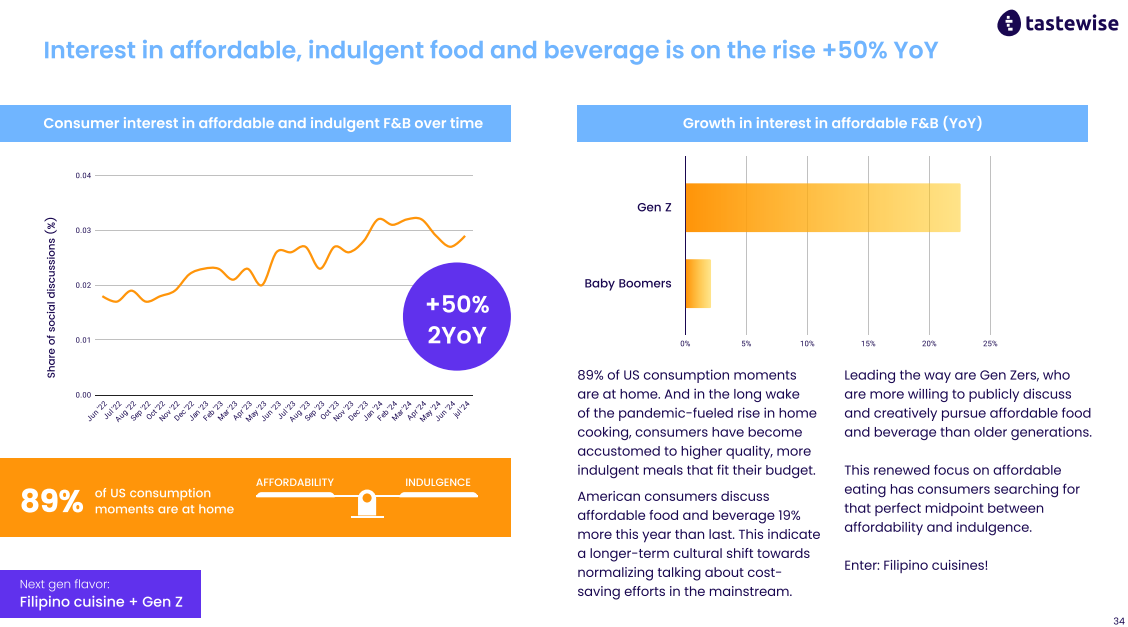
Task: Click the Growth in interest header
Action: [832, 123]
